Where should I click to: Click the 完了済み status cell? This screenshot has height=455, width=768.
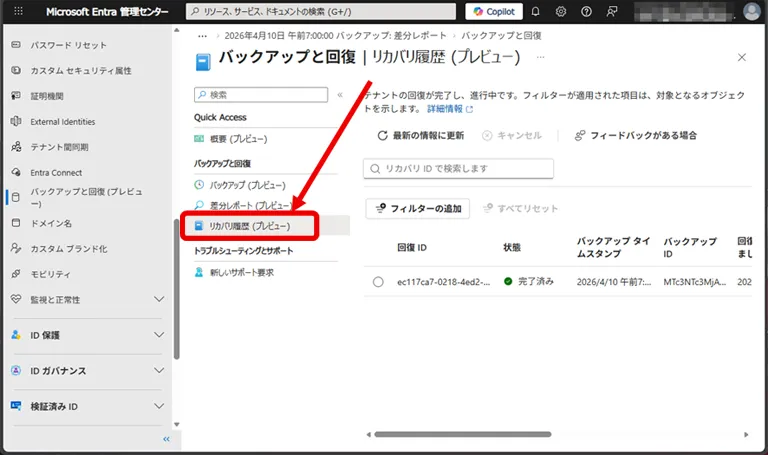pyautogui.click(x=529, y=282)
